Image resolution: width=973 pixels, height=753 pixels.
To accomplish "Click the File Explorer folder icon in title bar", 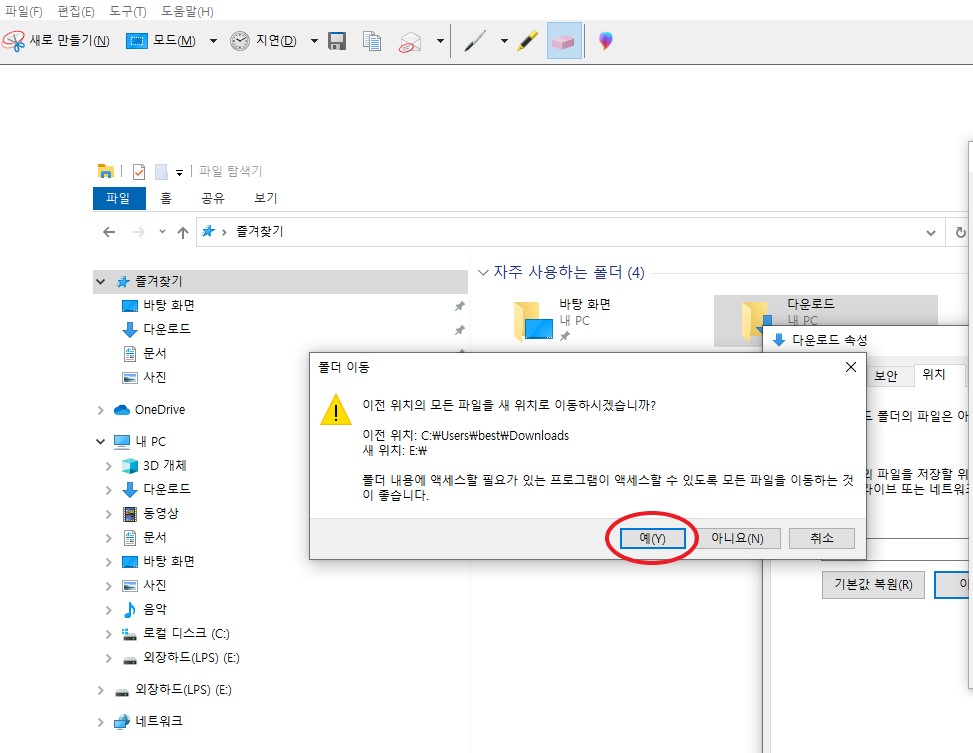I will 105,171.
